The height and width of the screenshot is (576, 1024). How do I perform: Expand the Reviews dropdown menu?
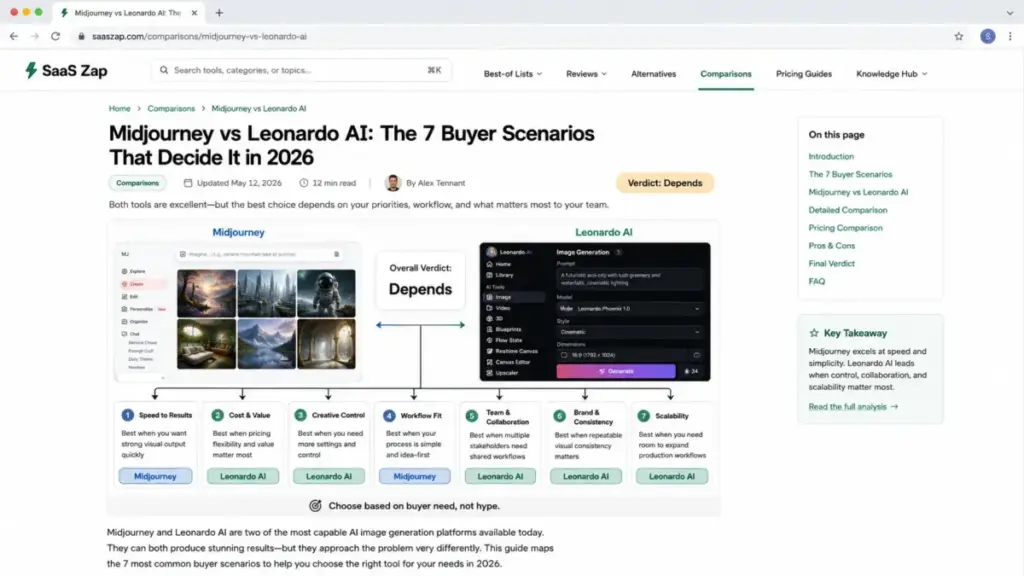[x=586, y=74]
